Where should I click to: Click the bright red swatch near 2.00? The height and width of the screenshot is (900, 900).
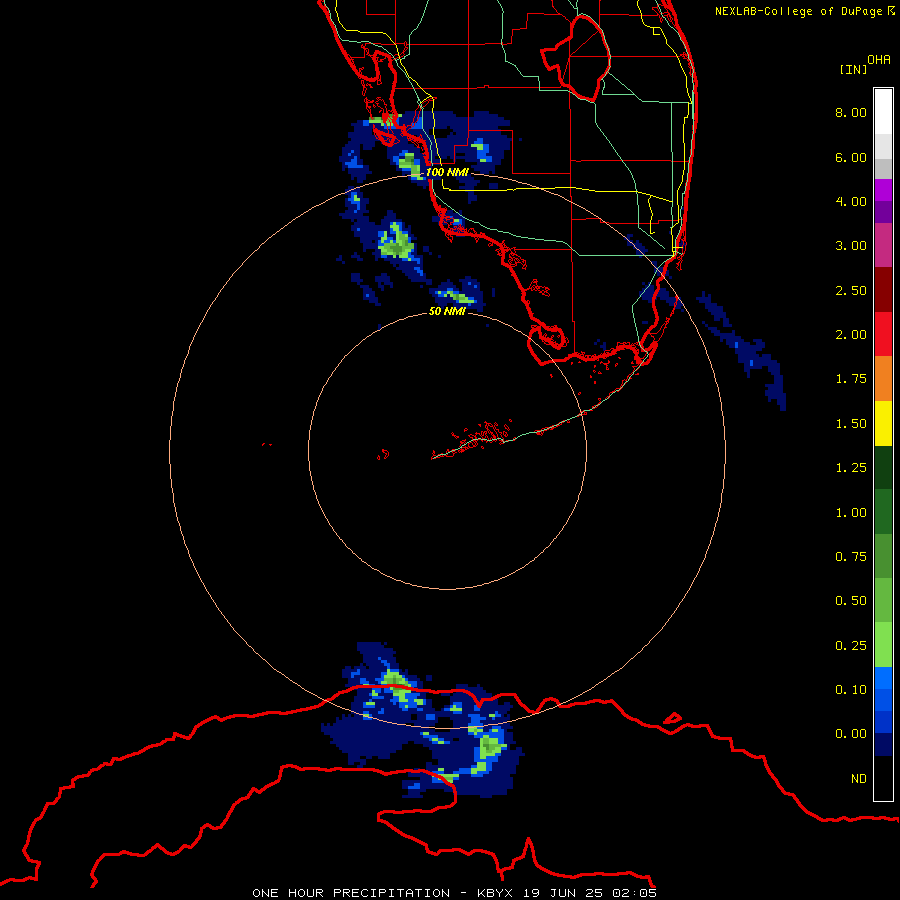click(883, 334)
